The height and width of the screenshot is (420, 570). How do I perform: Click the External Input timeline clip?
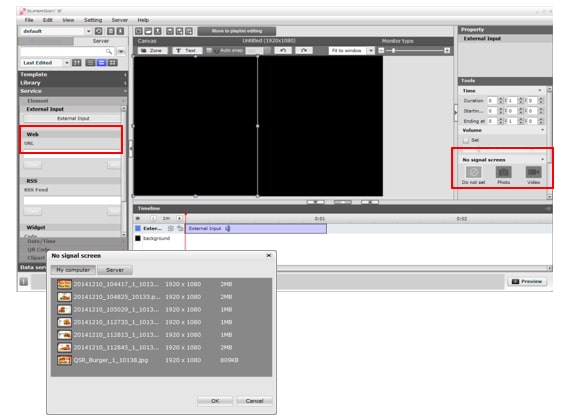click(256, 229)
